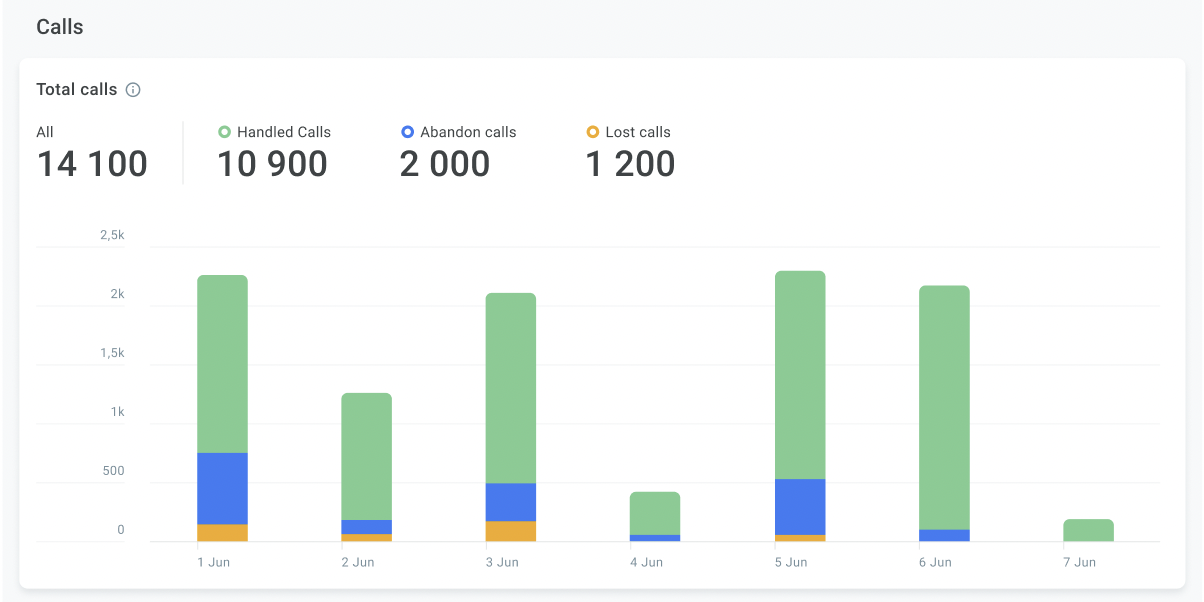Screen dimensions: 1204x602
Task: Click the Total calls card title
Action: 77,90
